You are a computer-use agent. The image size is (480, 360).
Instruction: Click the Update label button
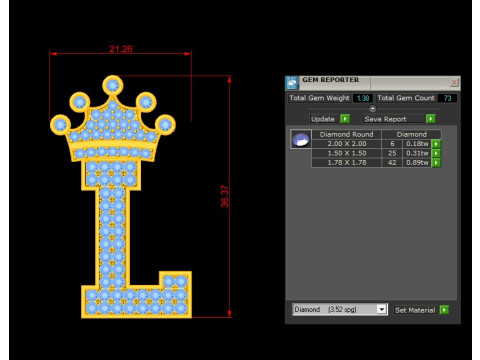pyautogui.click(x=323, y=119)
